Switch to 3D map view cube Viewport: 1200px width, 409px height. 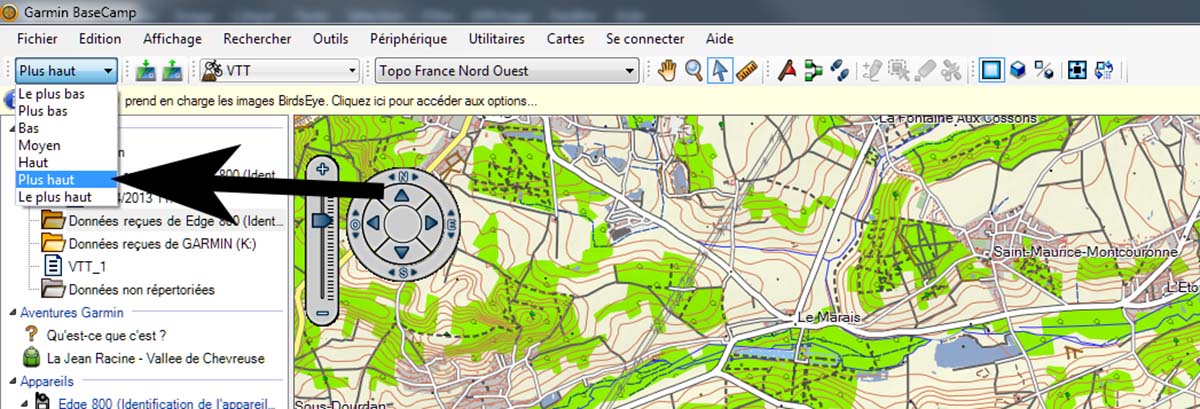1018,71
